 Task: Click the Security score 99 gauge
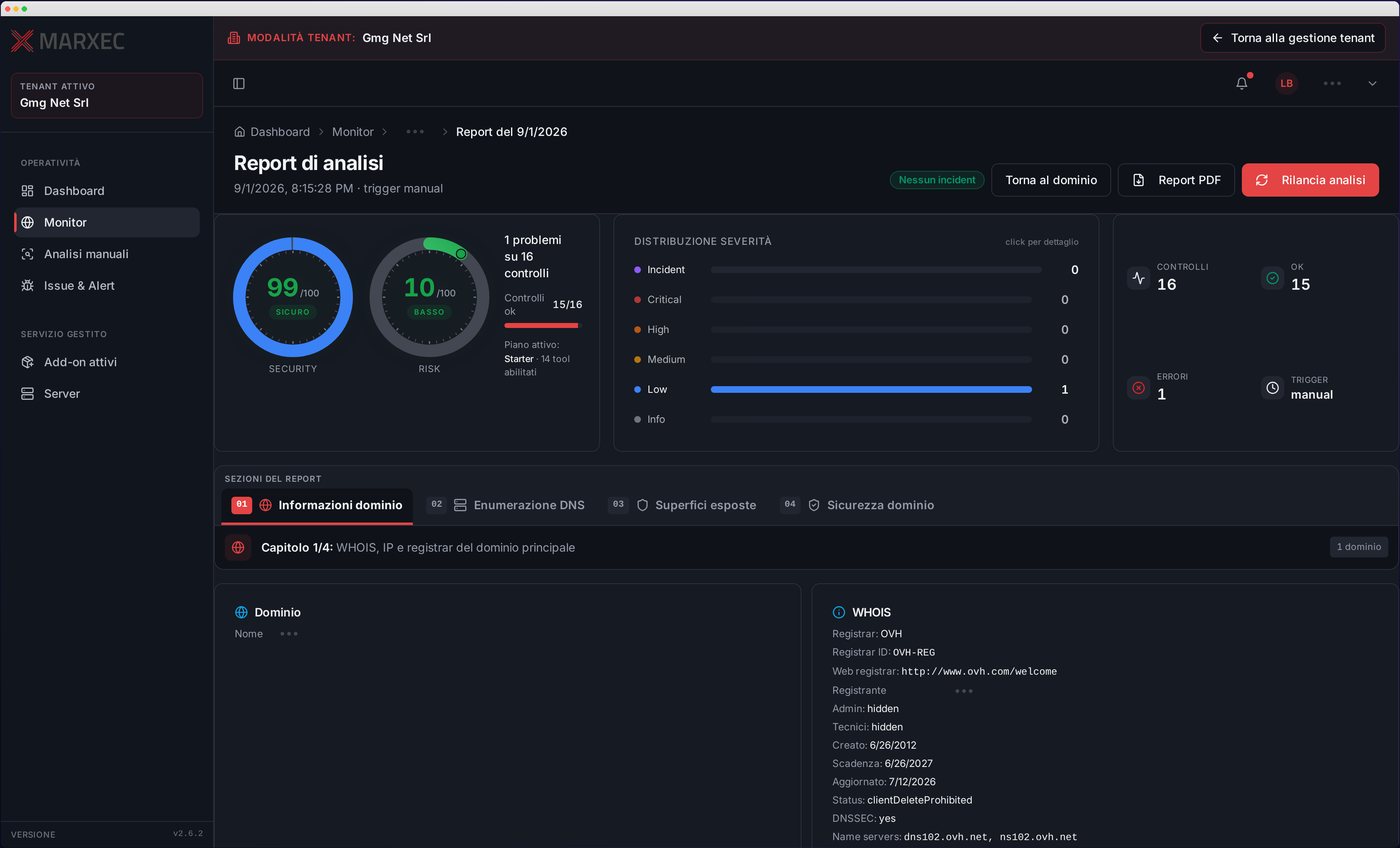point(293,297)
